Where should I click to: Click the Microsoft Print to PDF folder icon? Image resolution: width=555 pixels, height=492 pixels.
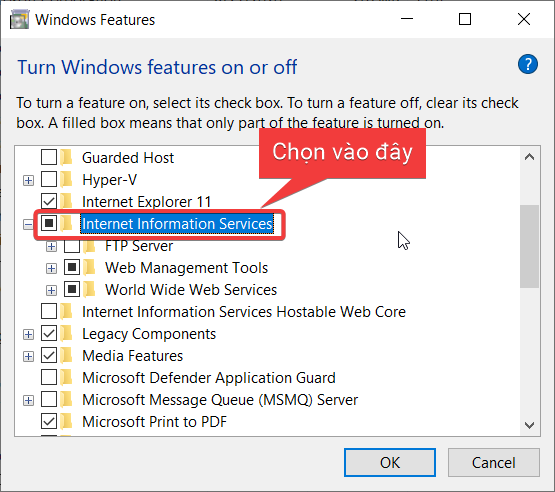[x=66, y=421]
